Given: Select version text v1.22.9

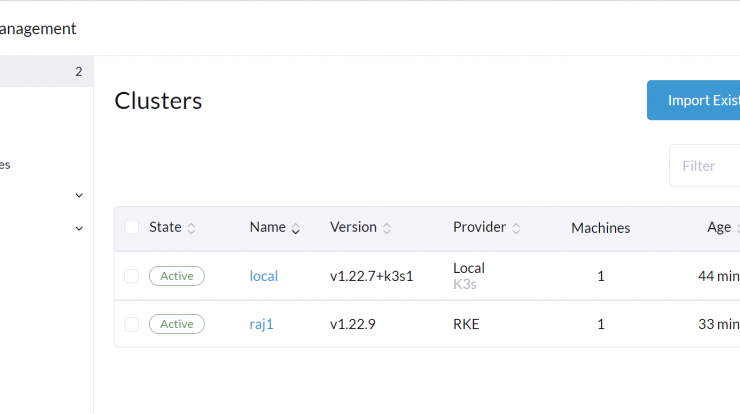Looking at the screenshot, I should [353, 324].
